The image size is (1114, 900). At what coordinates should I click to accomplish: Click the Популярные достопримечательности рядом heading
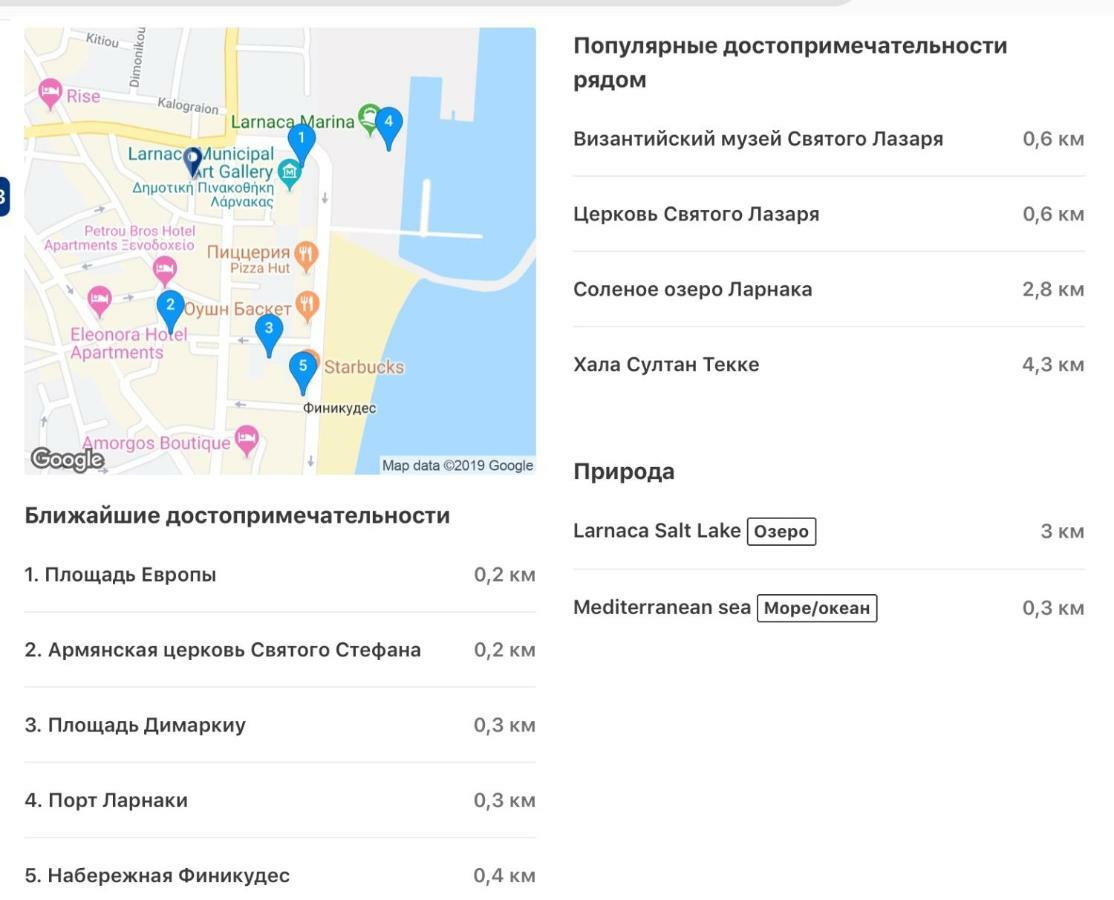point(790,63)
